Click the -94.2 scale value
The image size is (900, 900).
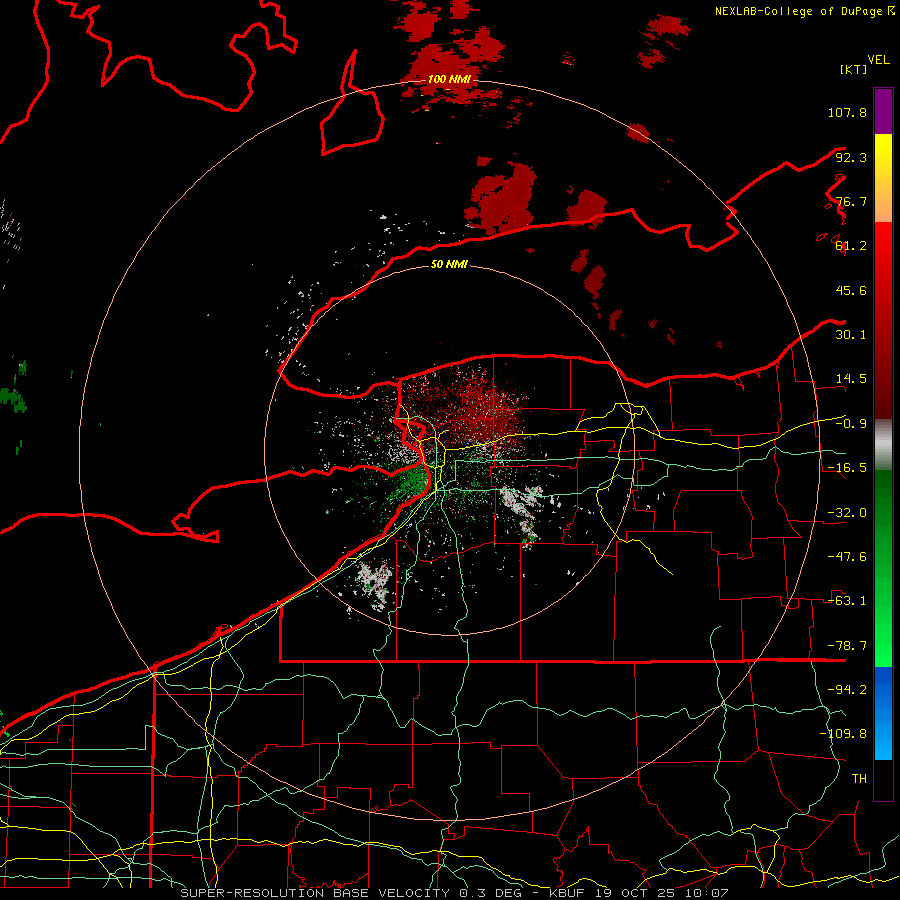[x=847, y=690]
